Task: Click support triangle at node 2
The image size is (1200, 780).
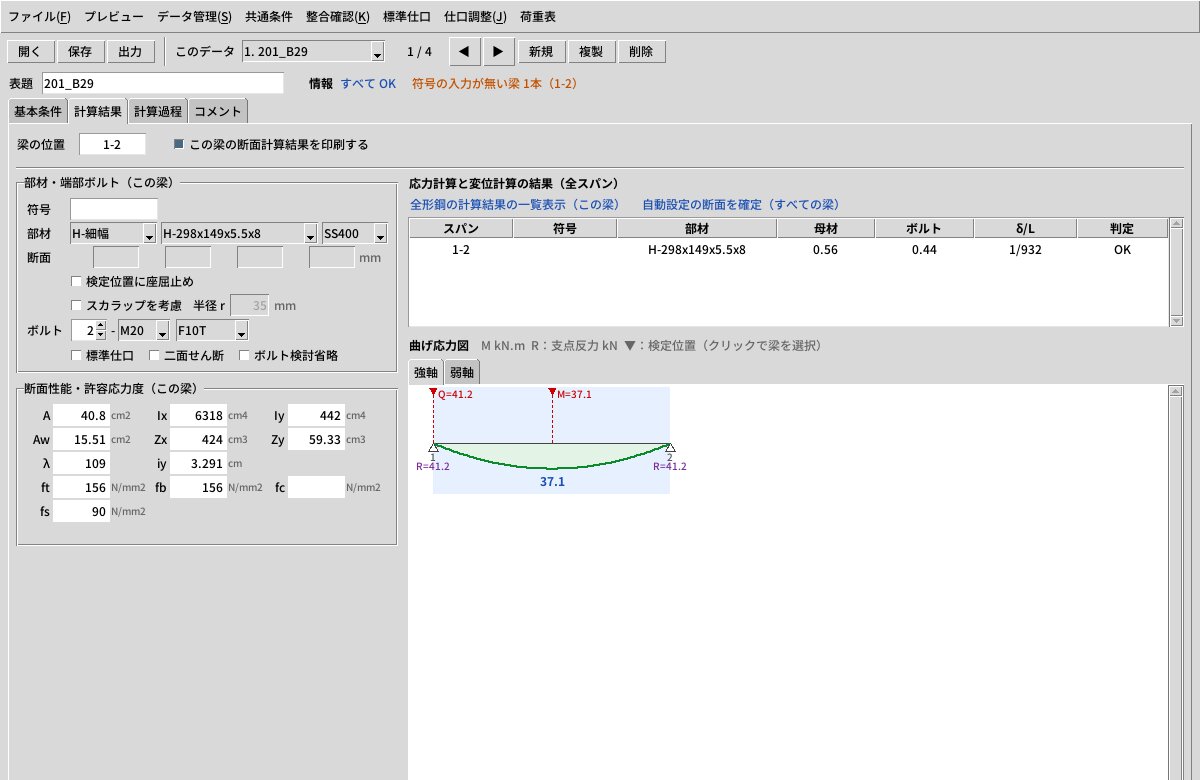Action: coord(670,448)
